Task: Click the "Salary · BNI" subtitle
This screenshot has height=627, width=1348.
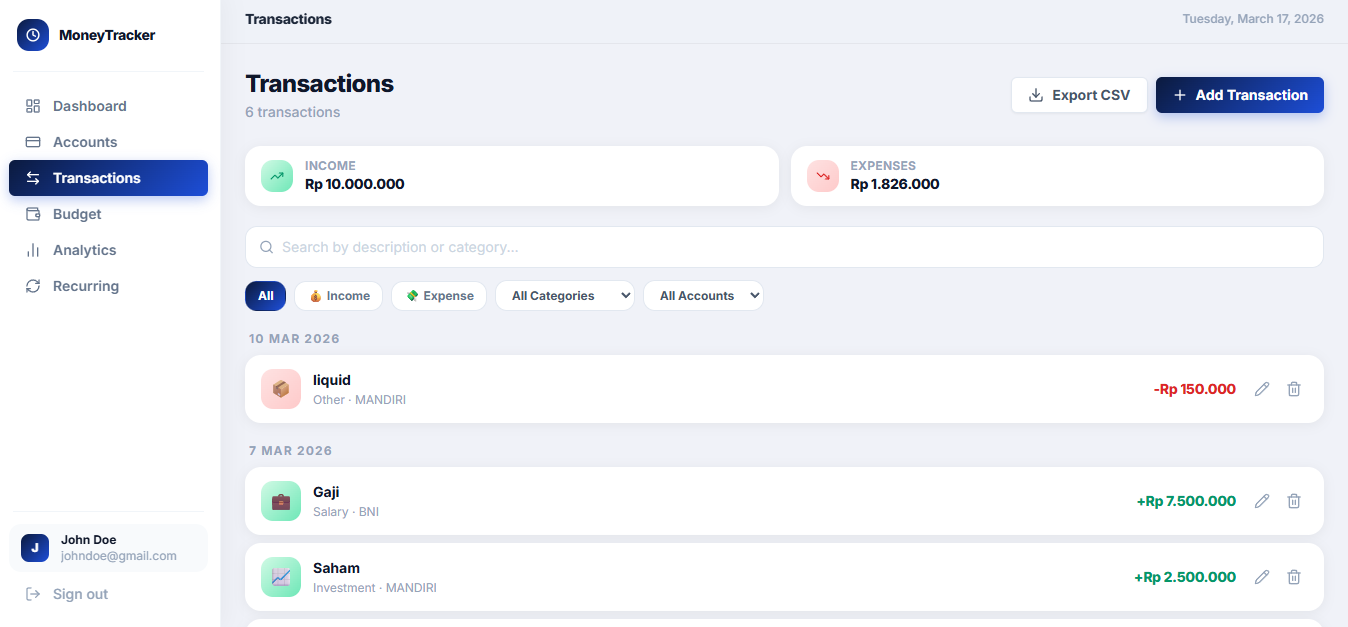Action: (x=346, y=512)
